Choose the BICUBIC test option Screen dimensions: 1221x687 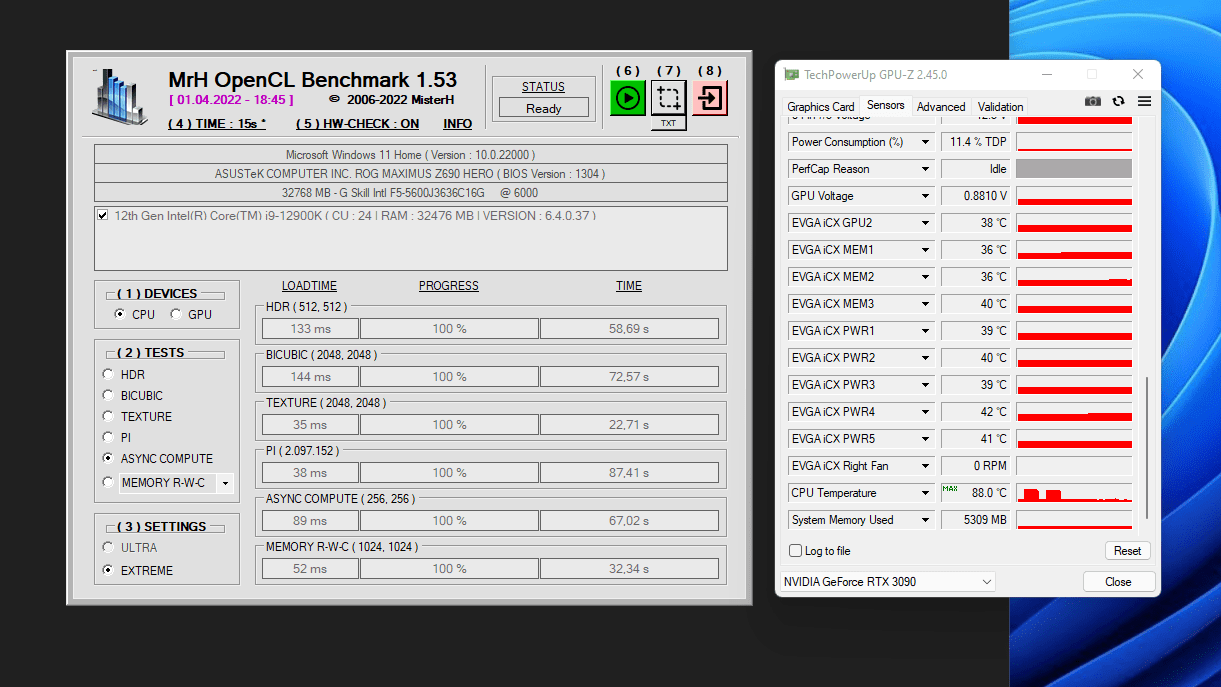108,395
